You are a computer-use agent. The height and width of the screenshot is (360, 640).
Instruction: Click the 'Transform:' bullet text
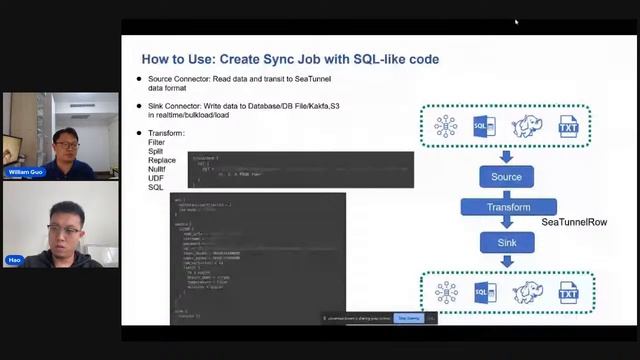167,133
